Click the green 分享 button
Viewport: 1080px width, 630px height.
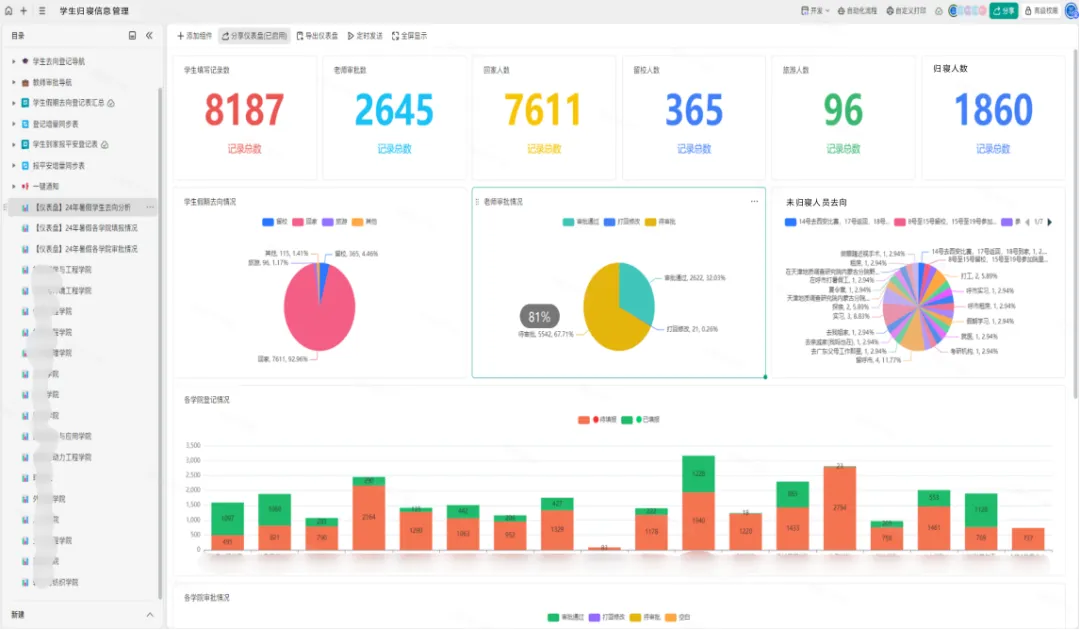[1004, 11]
